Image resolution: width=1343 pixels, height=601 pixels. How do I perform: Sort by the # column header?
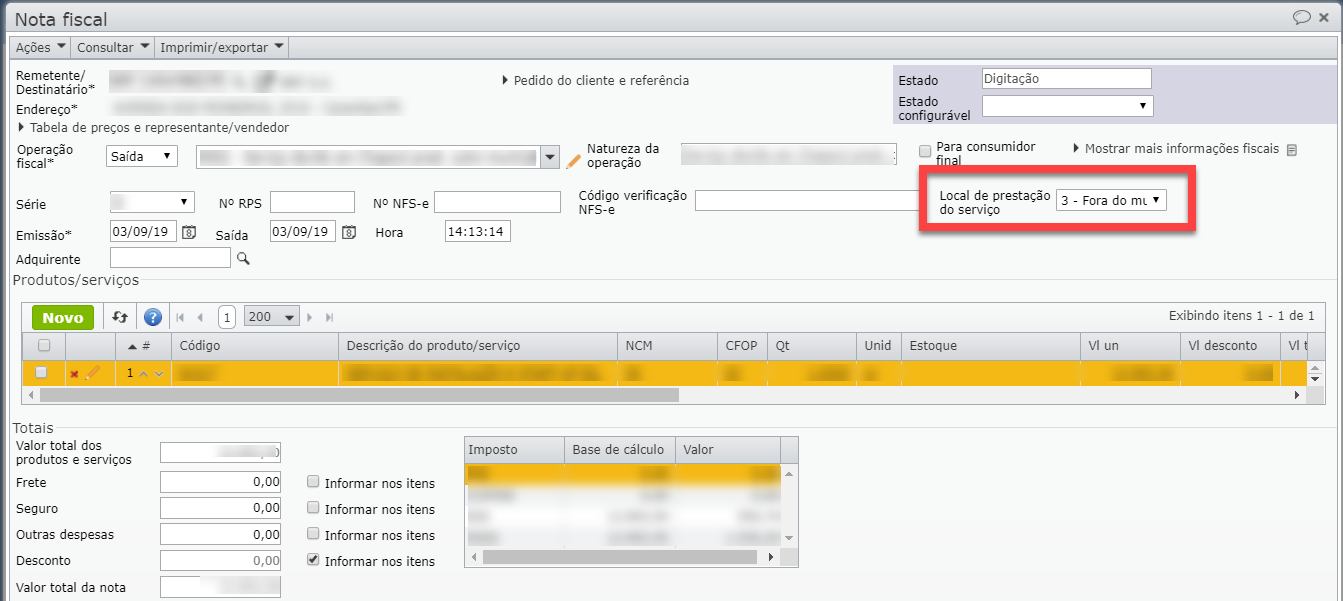(x=145, y=346)
